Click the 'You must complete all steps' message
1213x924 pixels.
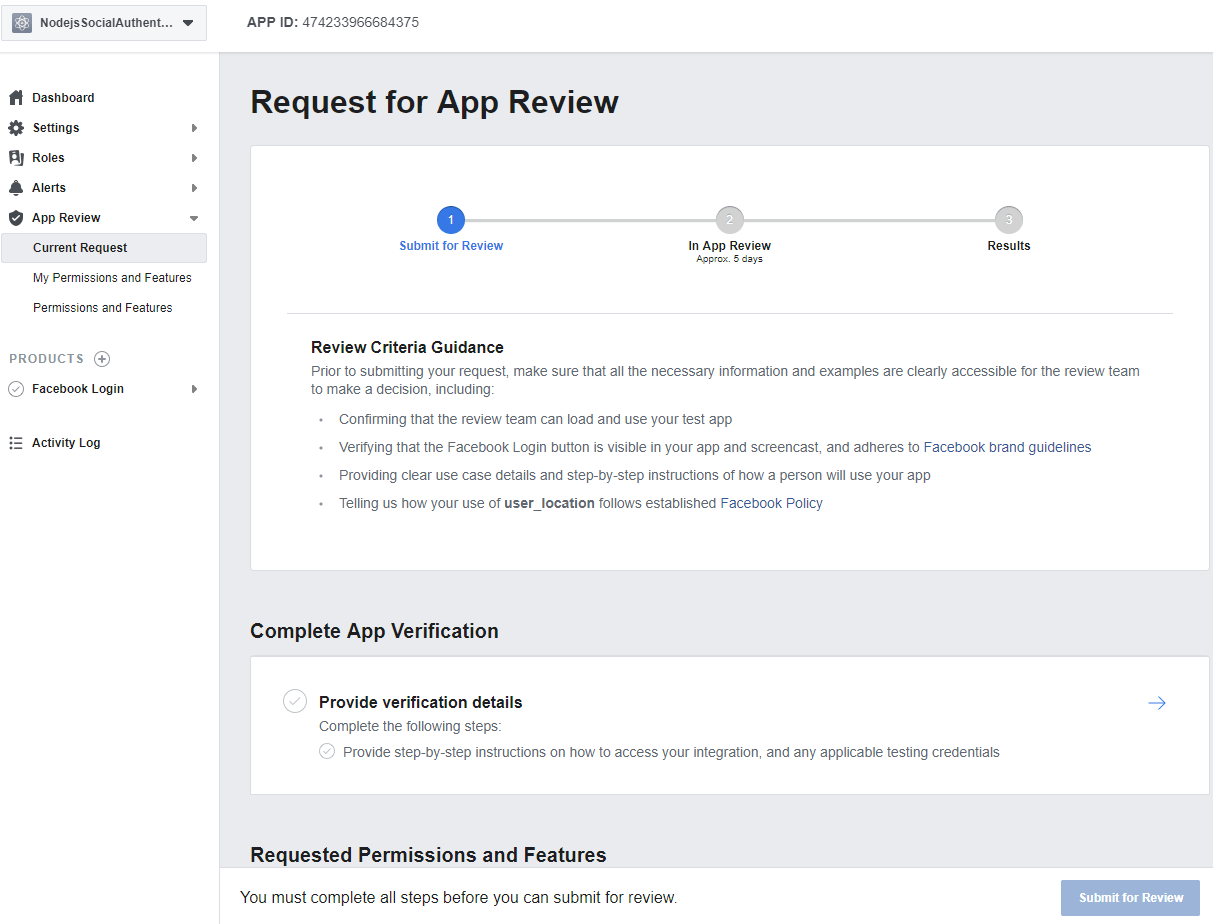point(459,898)
